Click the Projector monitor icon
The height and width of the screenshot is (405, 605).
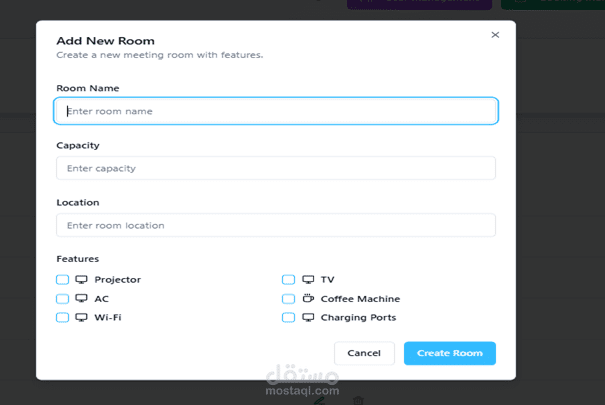82,280
